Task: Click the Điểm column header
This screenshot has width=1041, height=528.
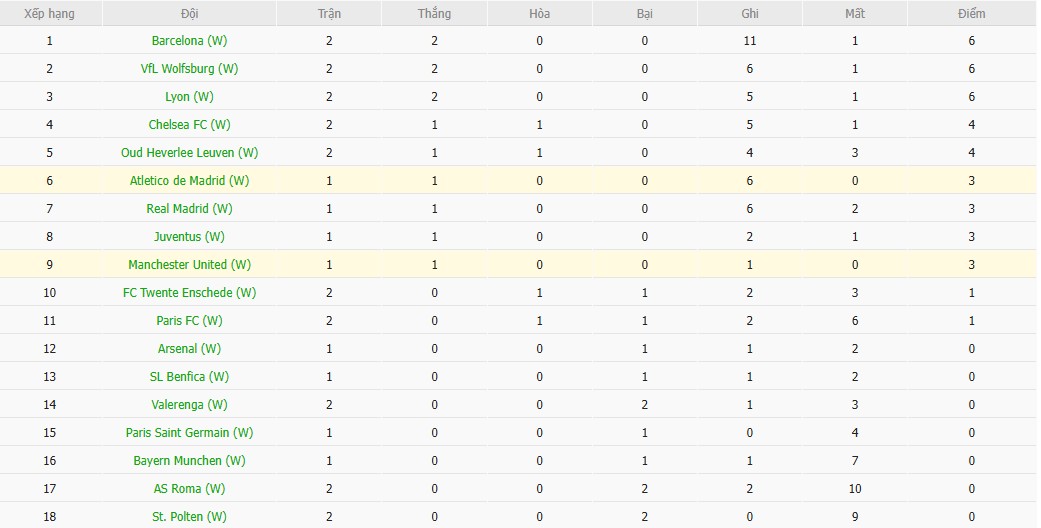Action: coord(971,14)
